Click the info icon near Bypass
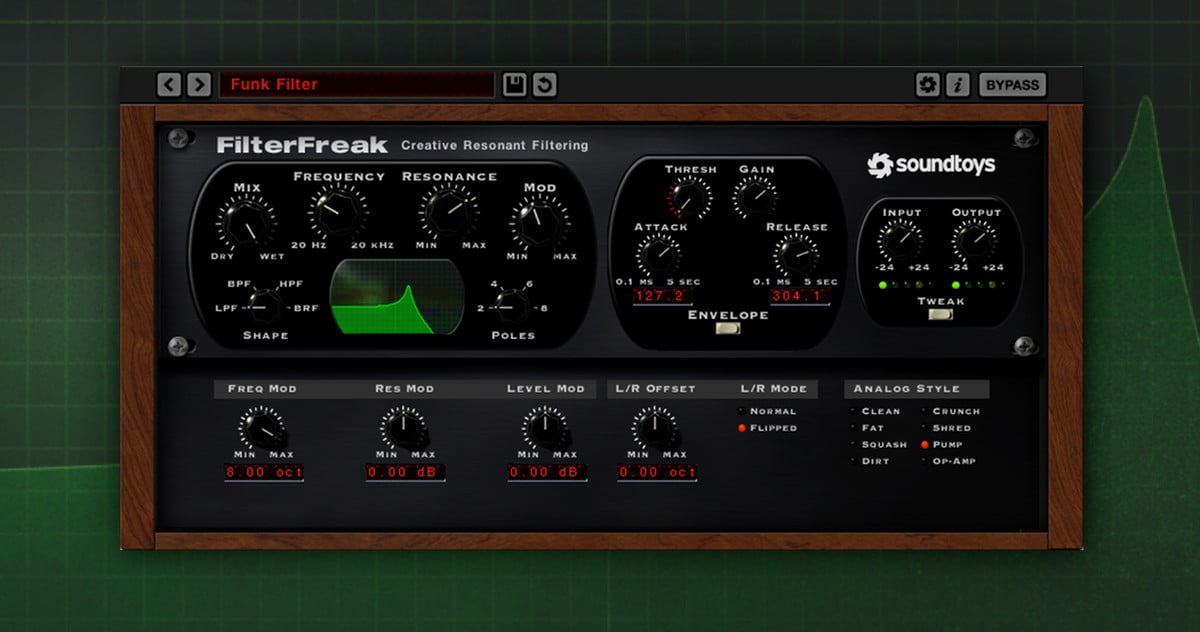Screen dimensions: 1200x632 coord(957,85)
